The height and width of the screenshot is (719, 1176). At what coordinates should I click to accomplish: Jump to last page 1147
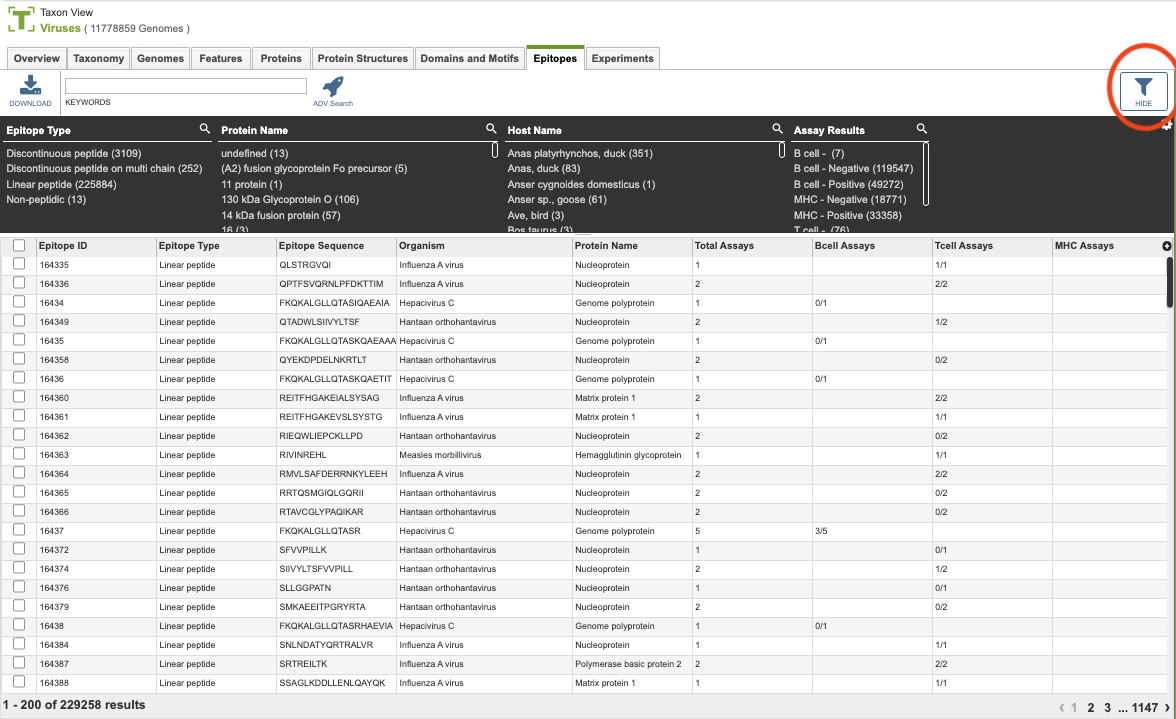coord(1145,708)
